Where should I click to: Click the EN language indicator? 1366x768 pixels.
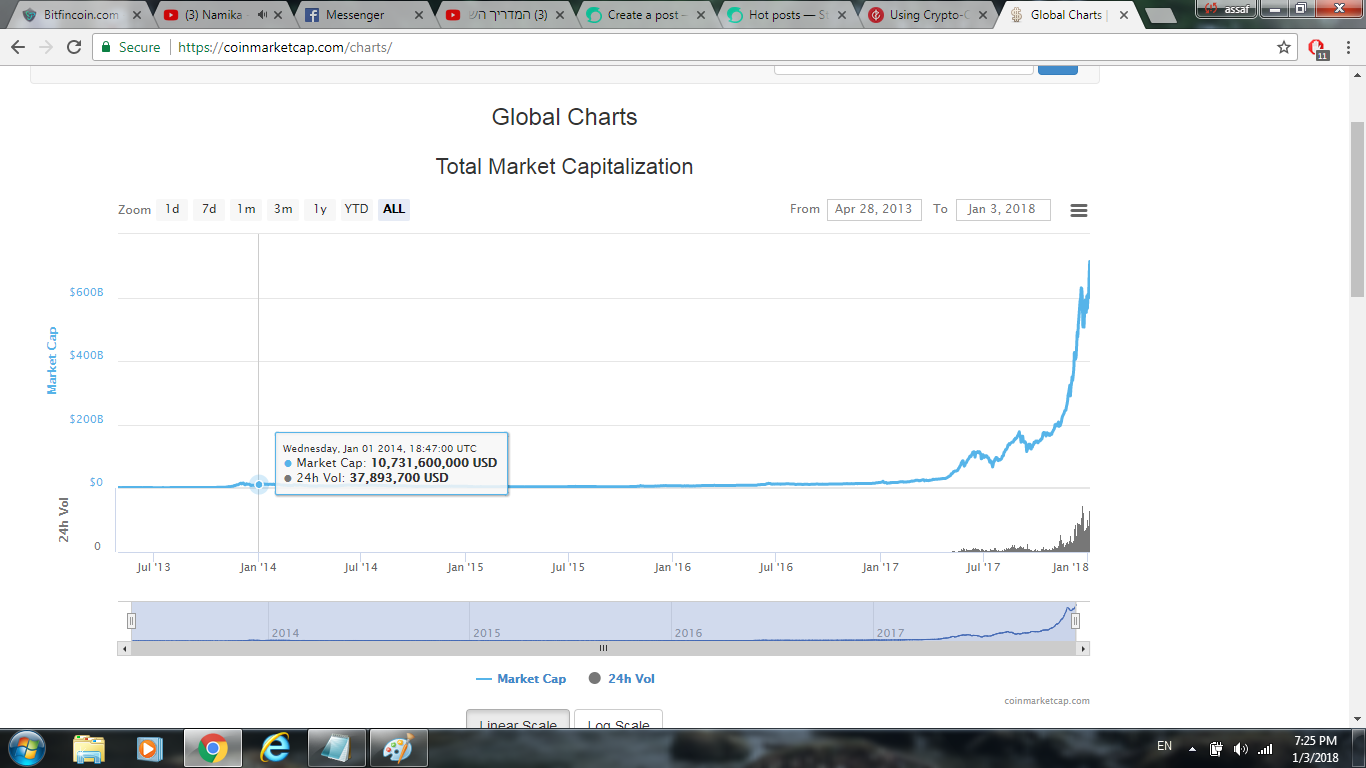[1164, 746]
